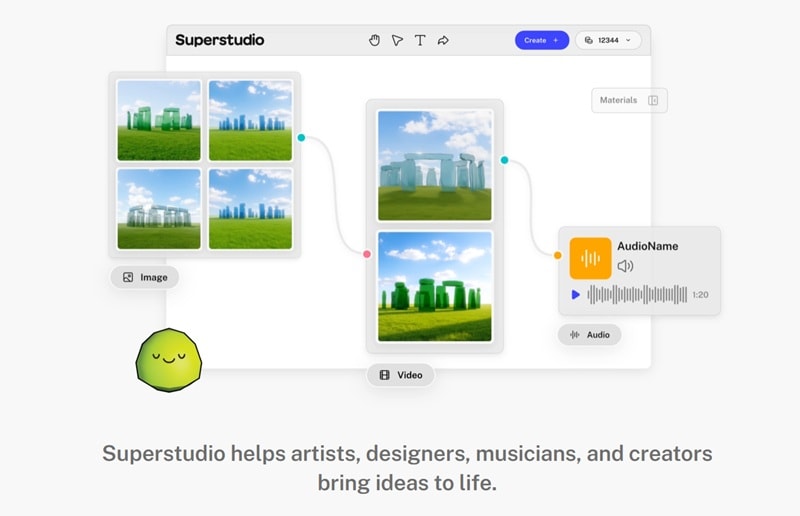Click the AudioName title text
Screen dimensions: 800x516
(x=647, y=246)
